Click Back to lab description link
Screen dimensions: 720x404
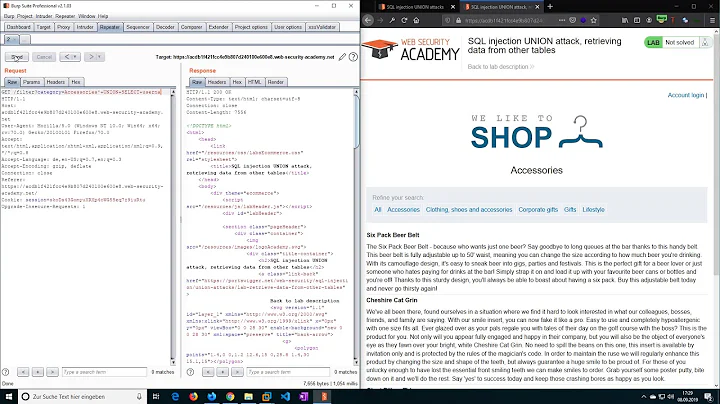501,67
